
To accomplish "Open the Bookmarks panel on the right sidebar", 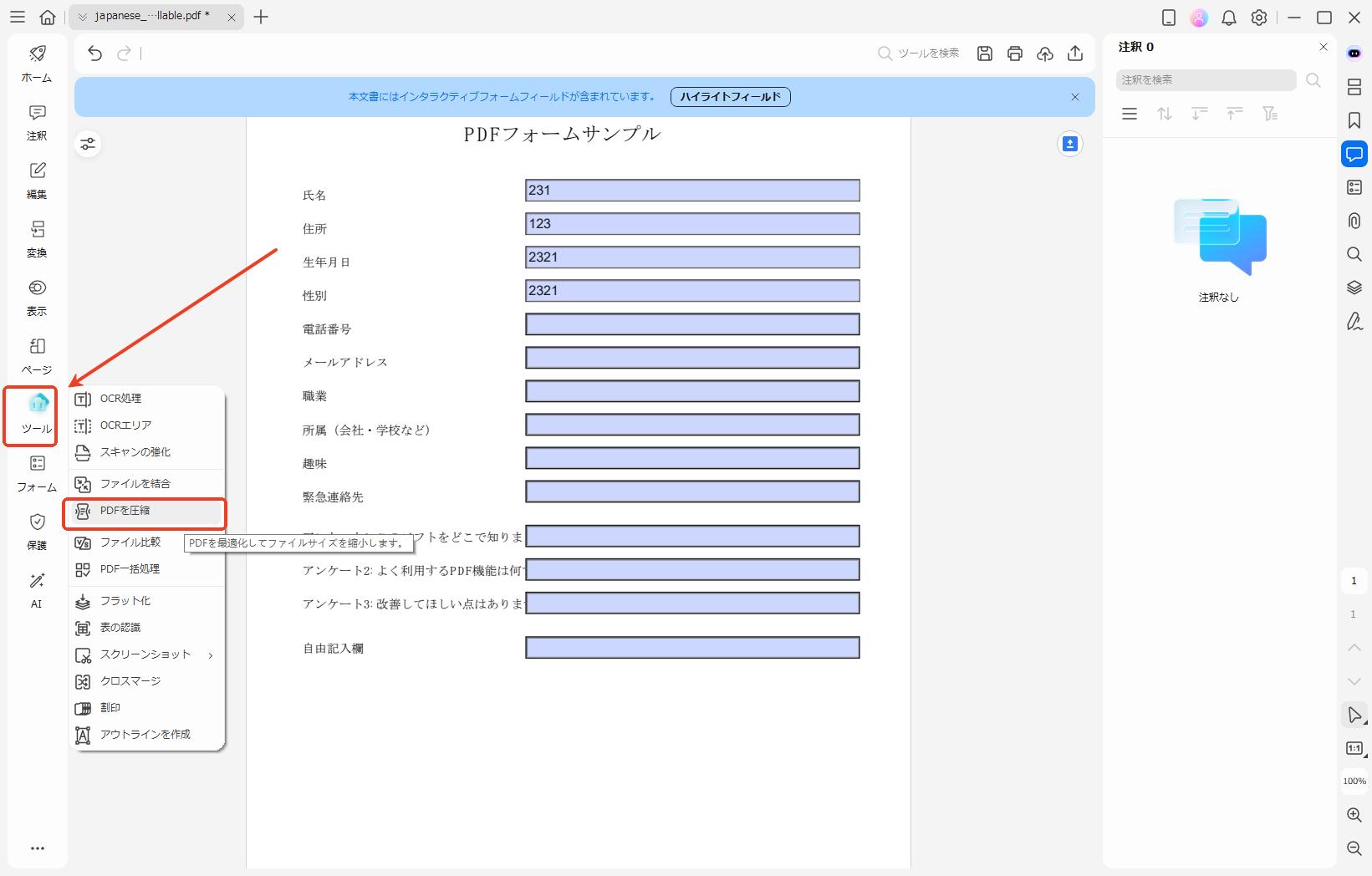I will click(1354, 120).
